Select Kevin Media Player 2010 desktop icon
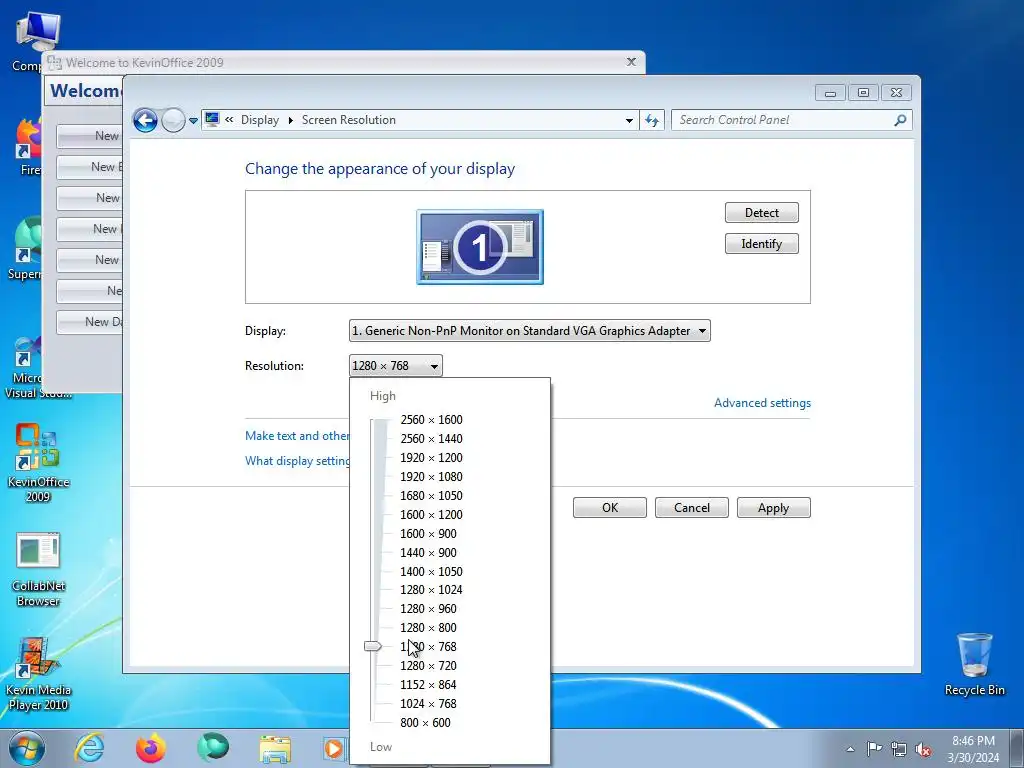Viewport: 1024px width, 768px height. pos(38,675)
